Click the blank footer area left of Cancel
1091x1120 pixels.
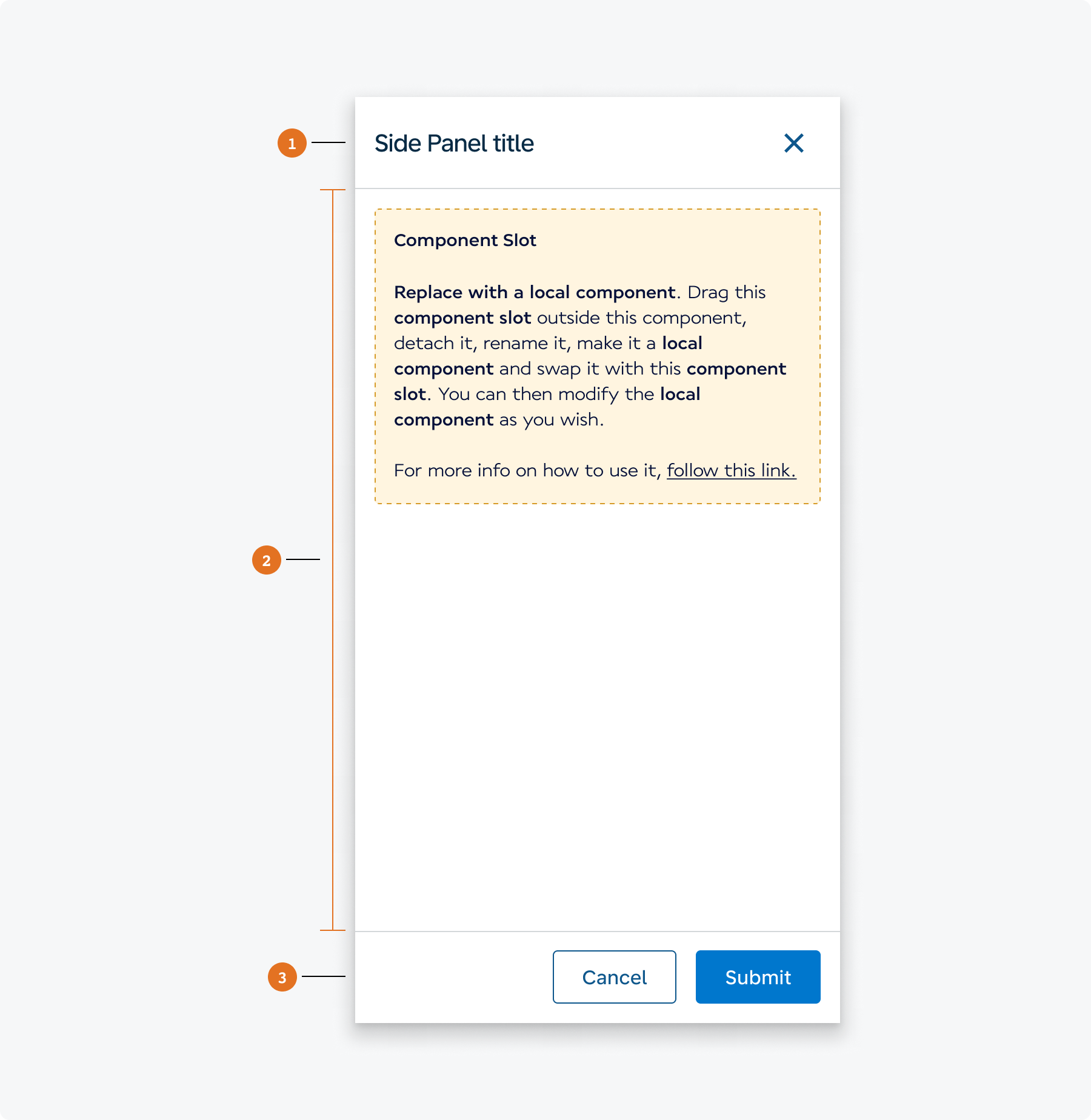(x=449, y=977)
